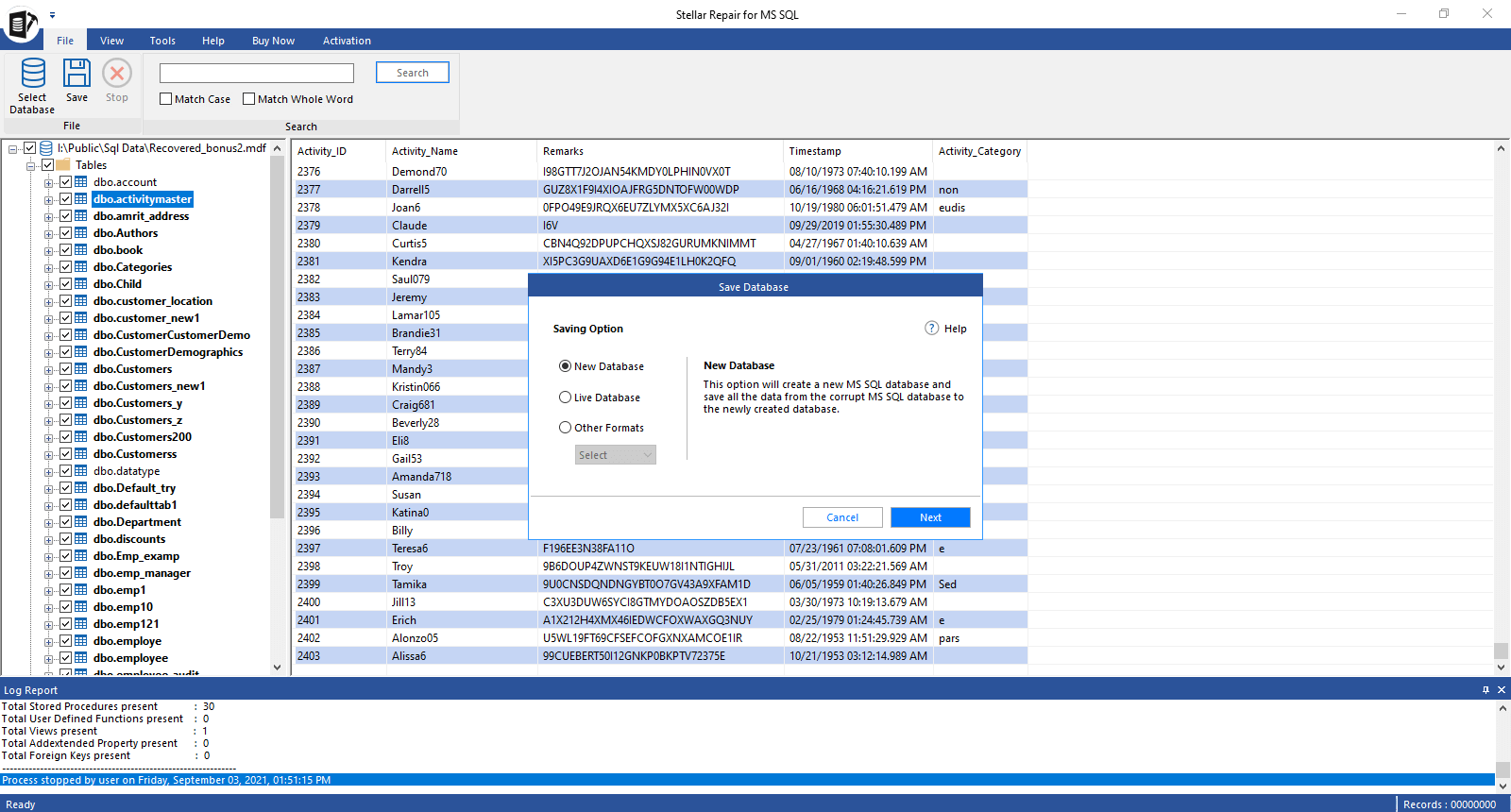Open the File ribbon tab
Screen dimensions: 1511x812
tap(65, 41)
